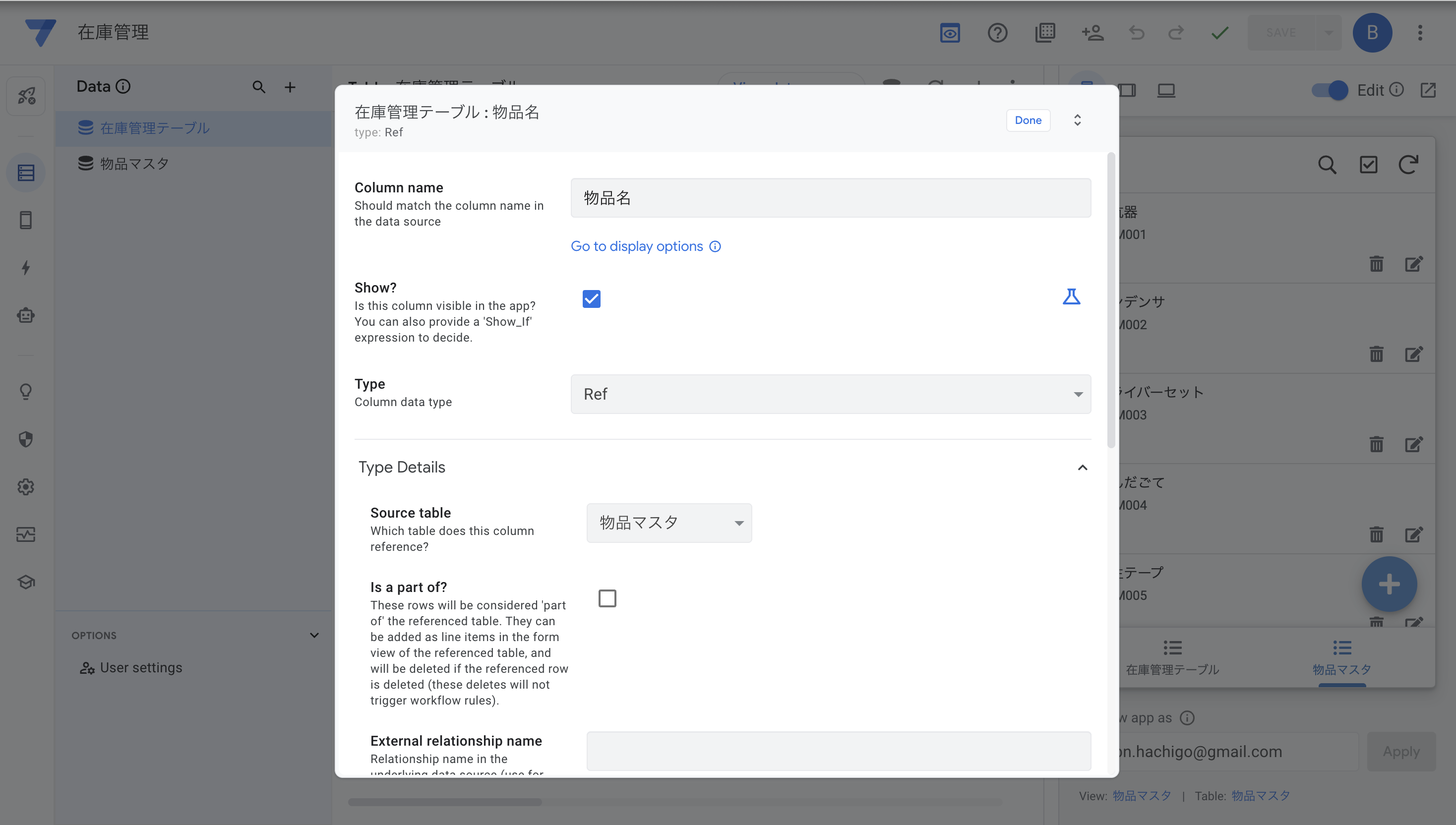The width and height of the screenshot is (1456, 825).
Task: Collapse the Type Details section
Action: coord(1082,468)
